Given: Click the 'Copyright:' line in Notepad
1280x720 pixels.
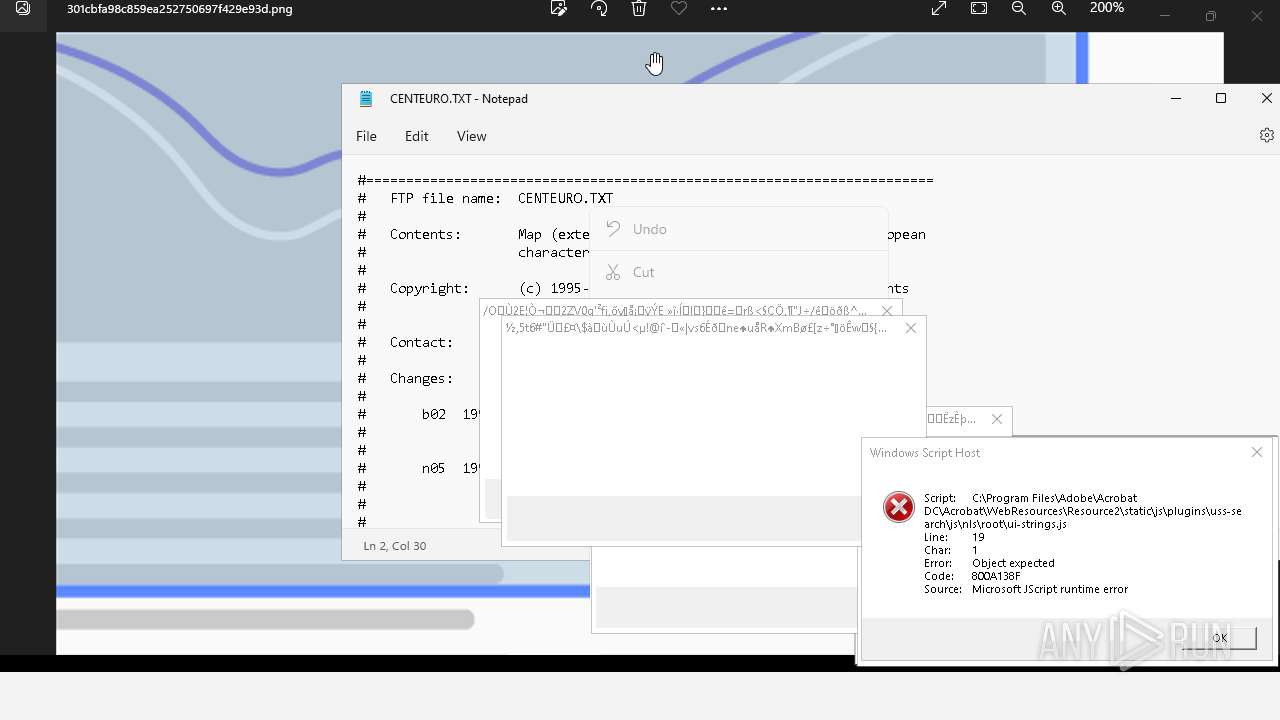Looking at the screenshot, I should [x=429, y=288].
